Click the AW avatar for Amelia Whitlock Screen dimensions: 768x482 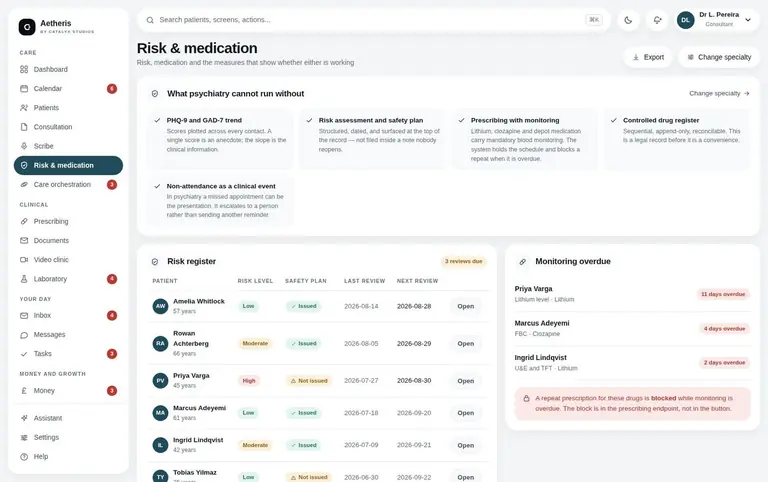pos(160,307)
